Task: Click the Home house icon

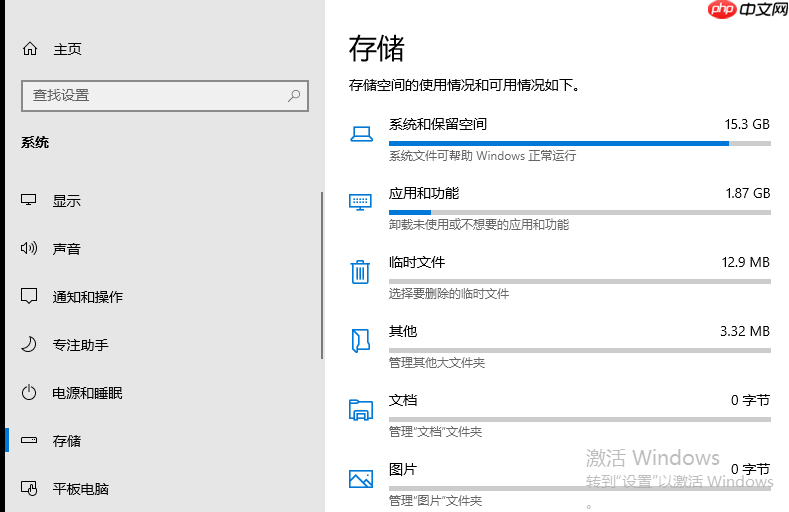Action: [30, 49]
